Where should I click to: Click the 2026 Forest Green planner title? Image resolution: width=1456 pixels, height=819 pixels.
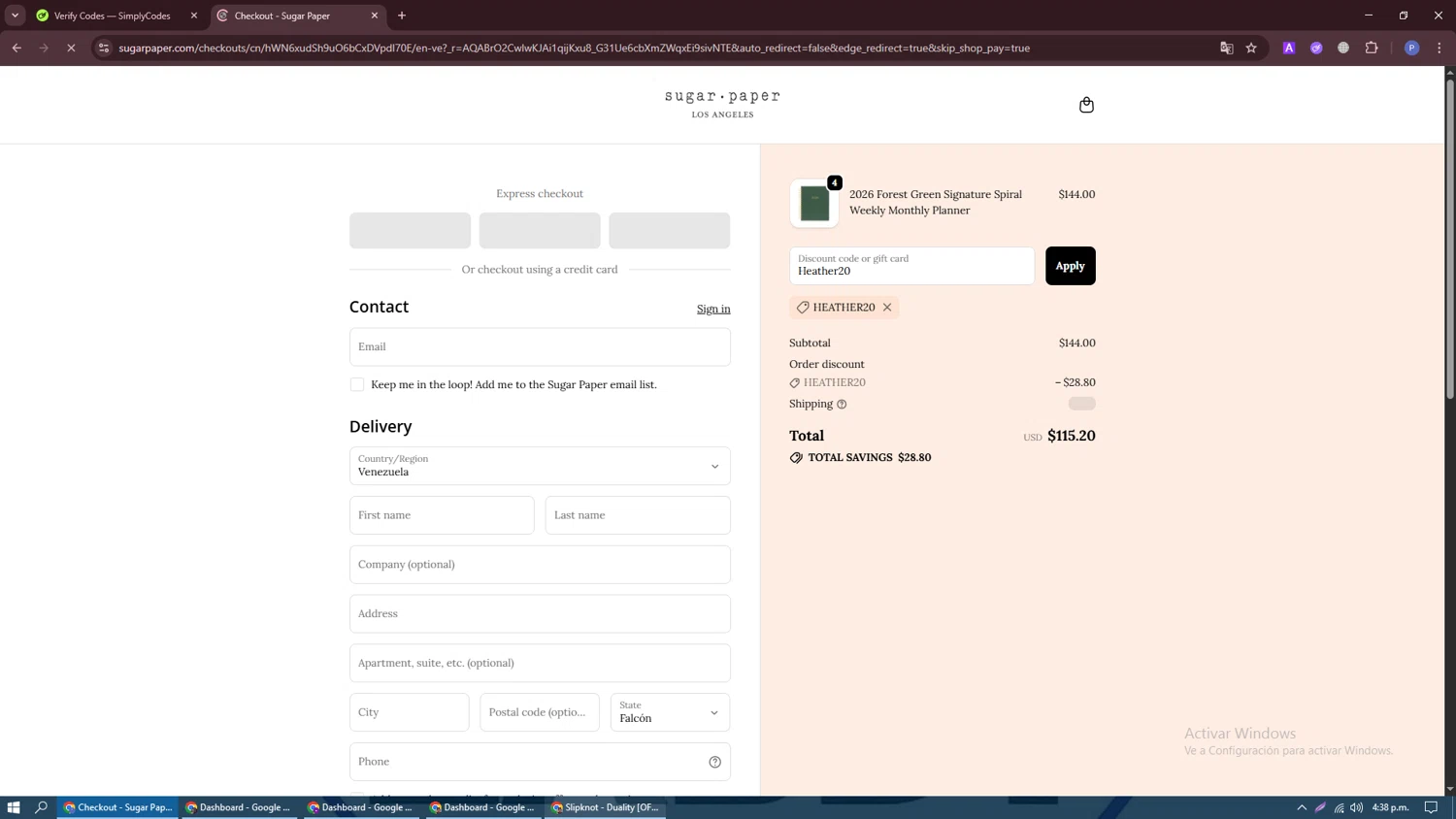tap(936, 203)
